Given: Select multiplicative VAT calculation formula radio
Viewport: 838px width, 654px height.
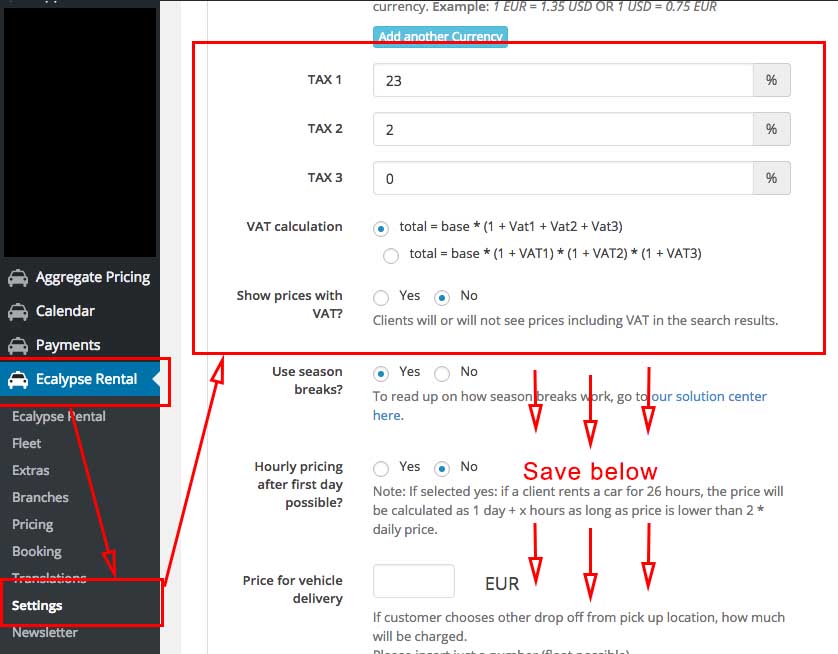Looking at the screenshot, I should pos(391,255).
